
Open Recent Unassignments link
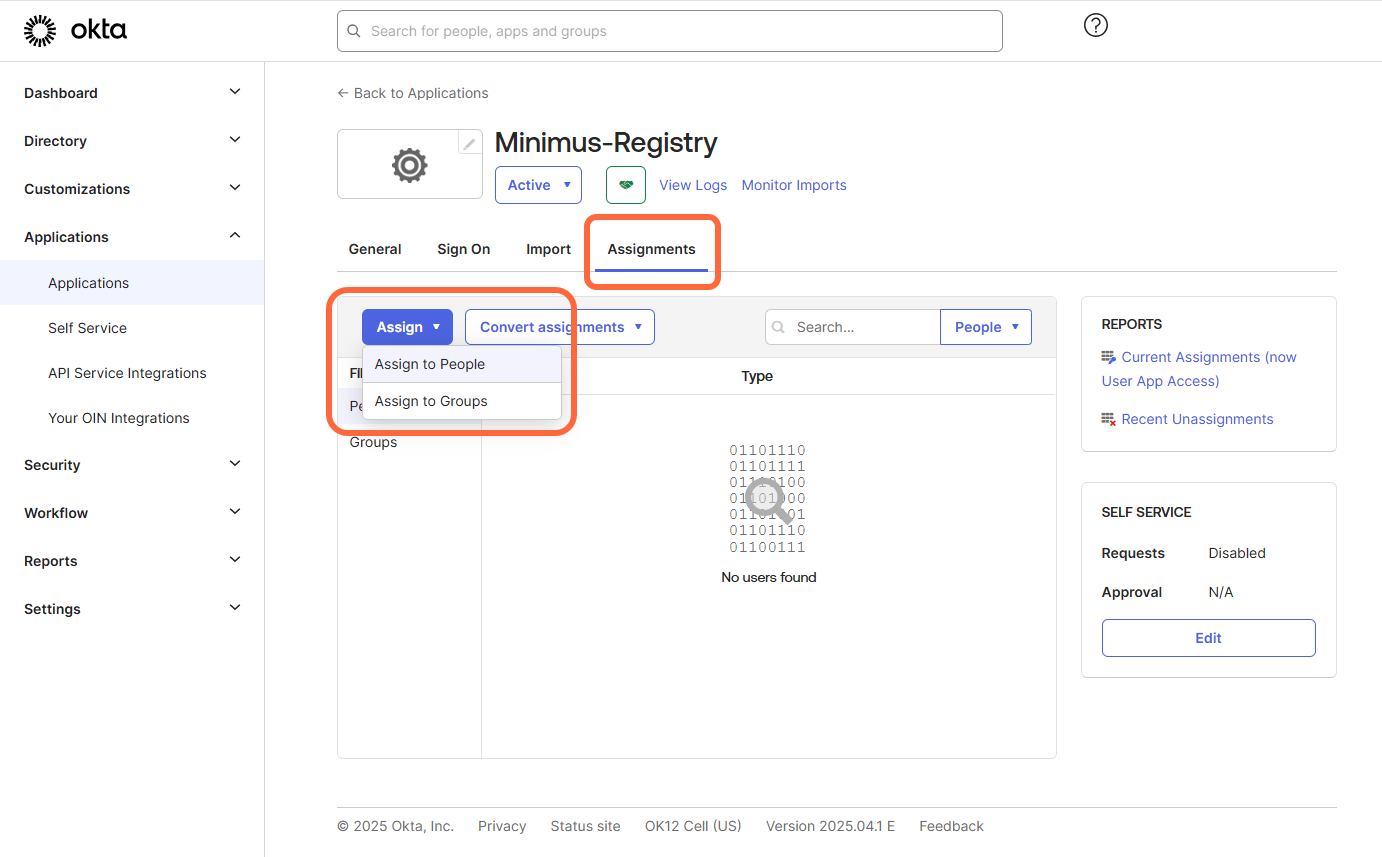pos(1197,419)
